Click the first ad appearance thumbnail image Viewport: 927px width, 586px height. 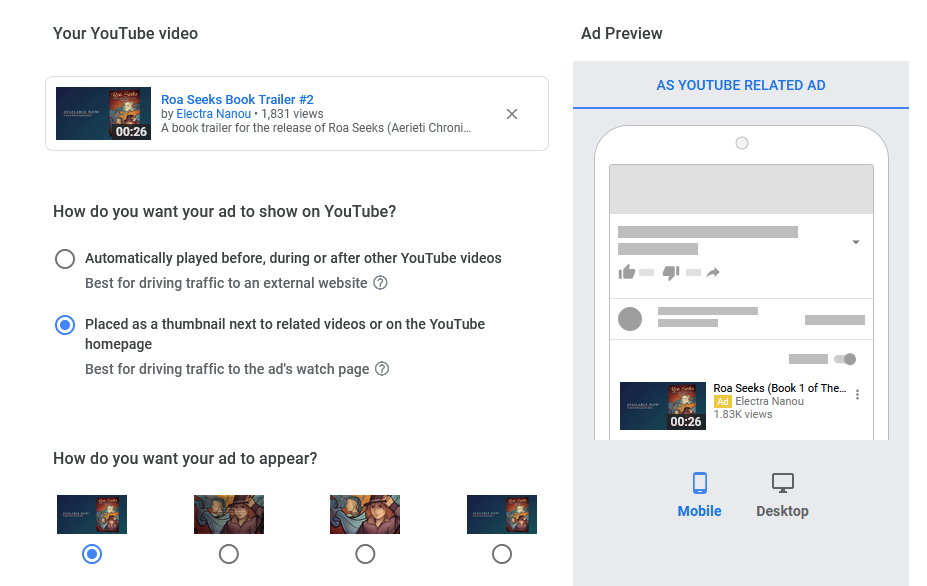coord(91,513)
